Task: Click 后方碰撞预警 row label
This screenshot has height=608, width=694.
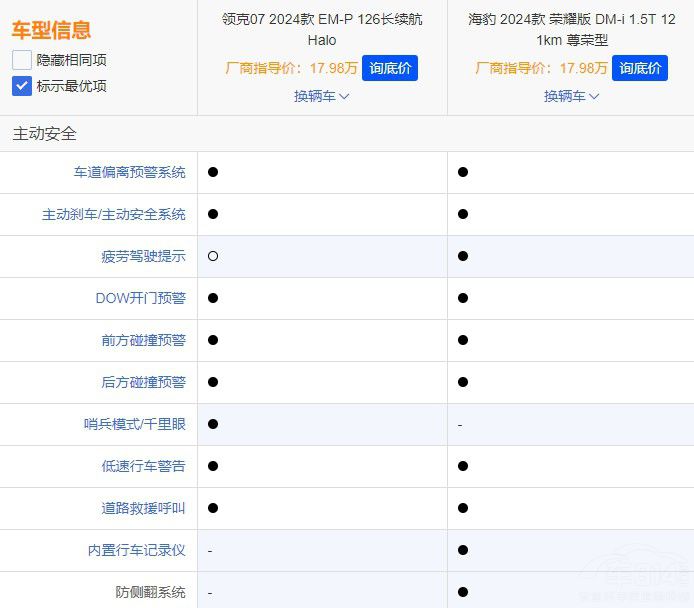Action: coord(143,382)
